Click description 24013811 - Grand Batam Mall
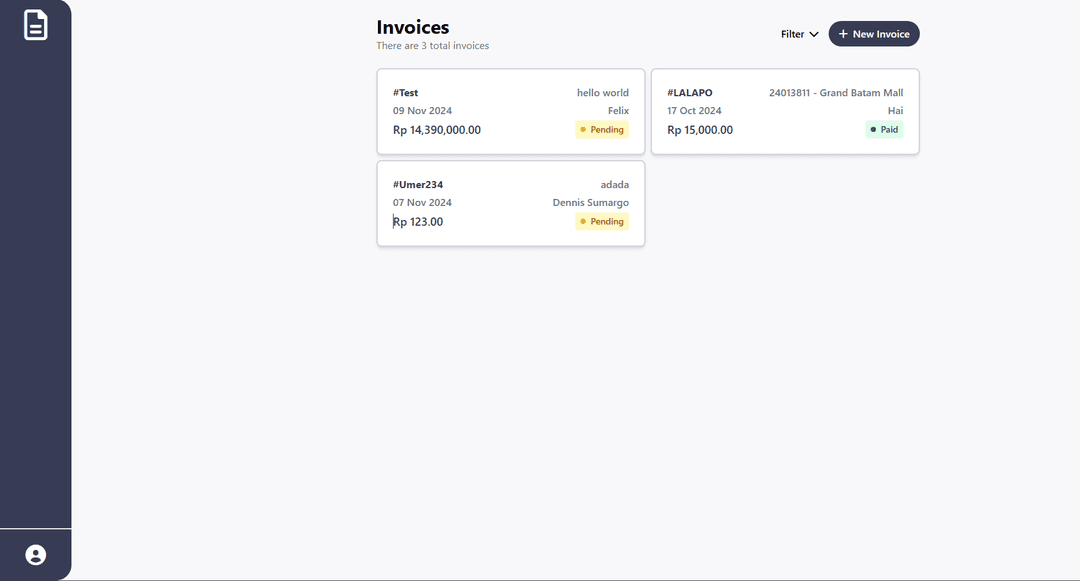This screenshot has width=1080, height=581. [x=836, y=92]
